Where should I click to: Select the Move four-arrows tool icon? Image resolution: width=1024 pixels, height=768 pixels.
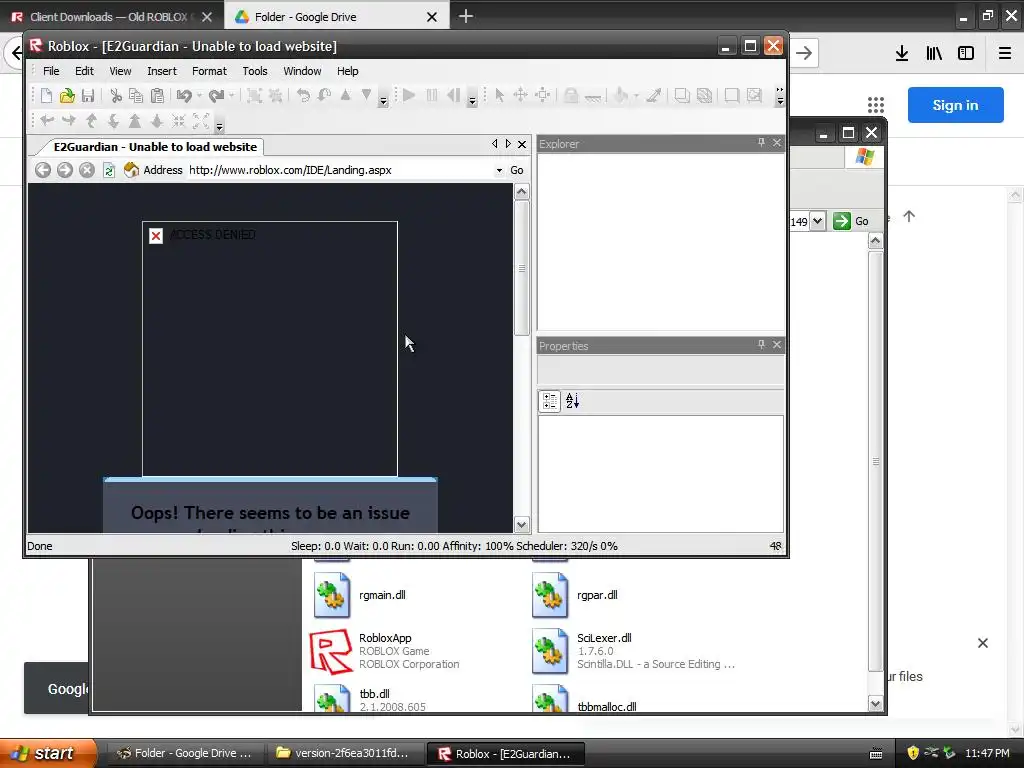pyautogui.click(x=520, y=95)
